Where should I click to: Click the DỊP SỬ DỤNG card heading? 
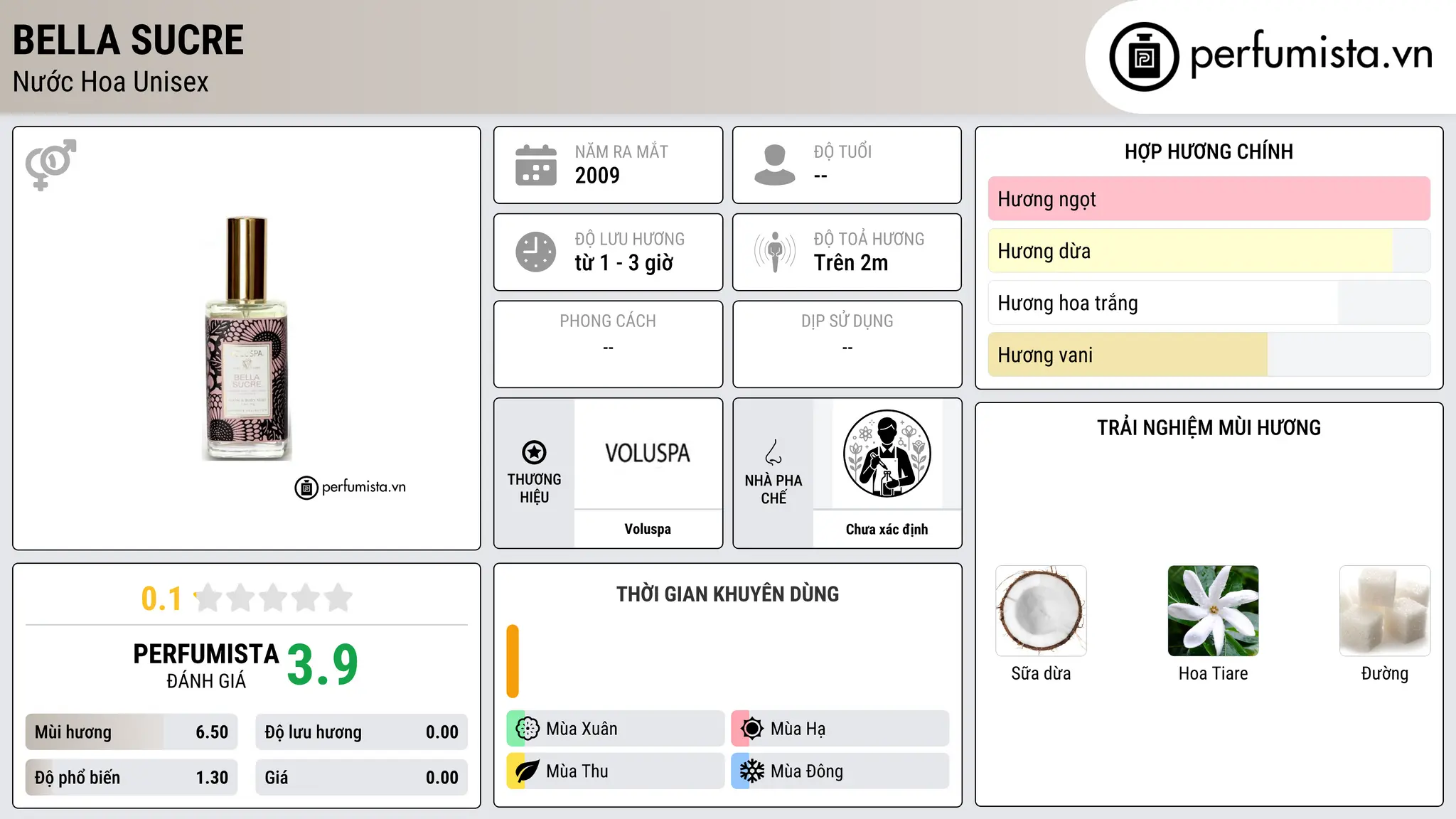(x=847, y=321)
